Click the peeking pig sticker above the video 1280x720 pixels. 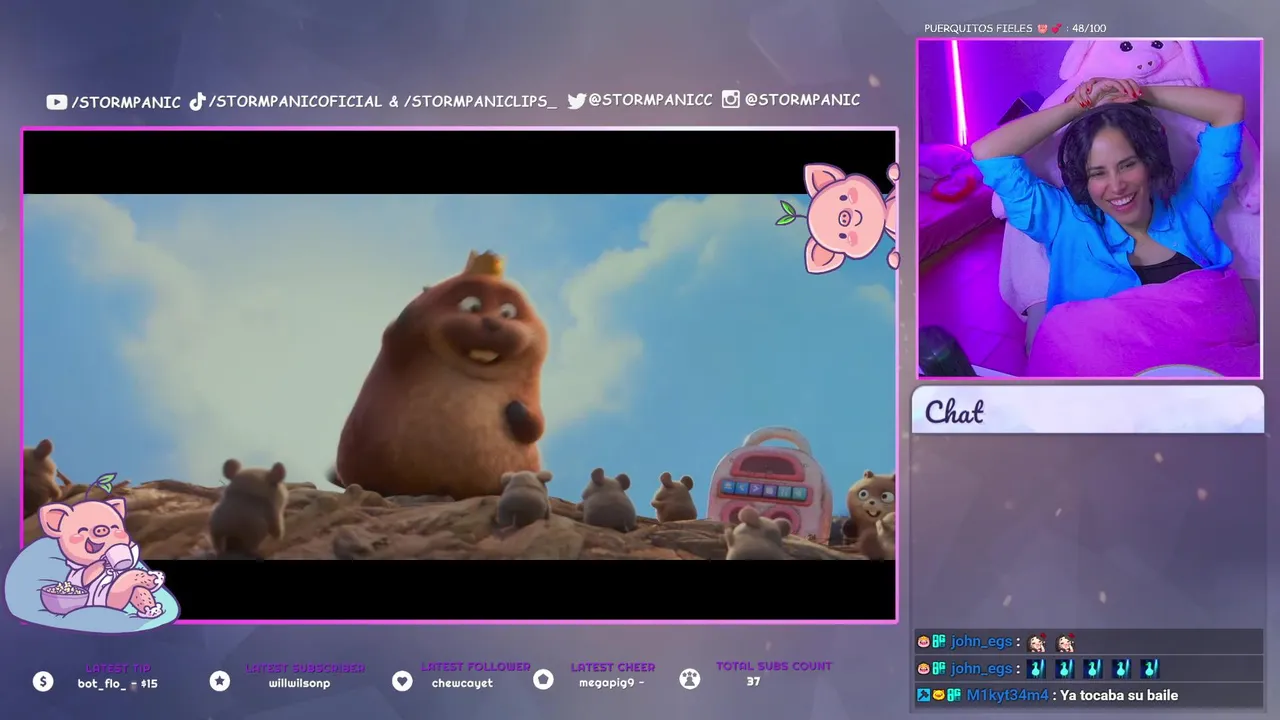coord(840,217)
